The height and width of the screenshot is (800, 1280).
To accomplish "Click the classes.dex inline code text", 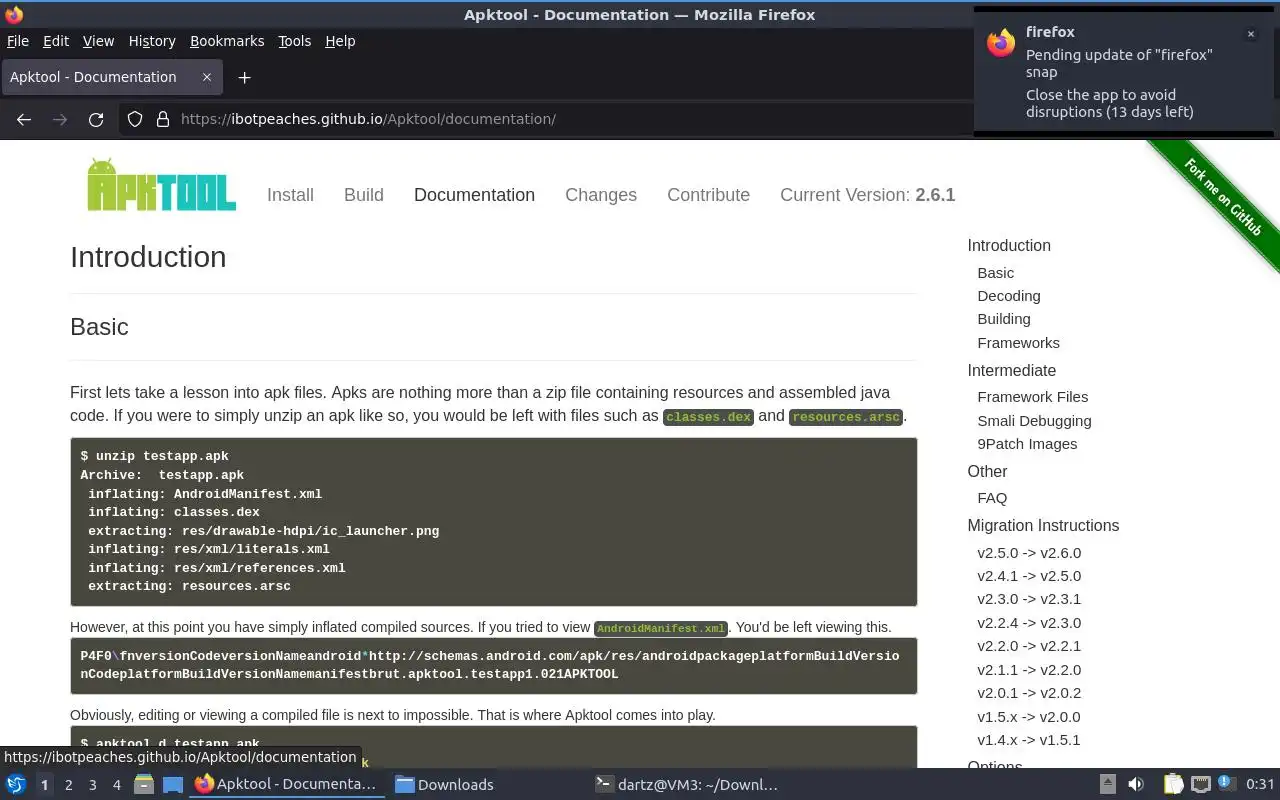I will coord(708,417).
